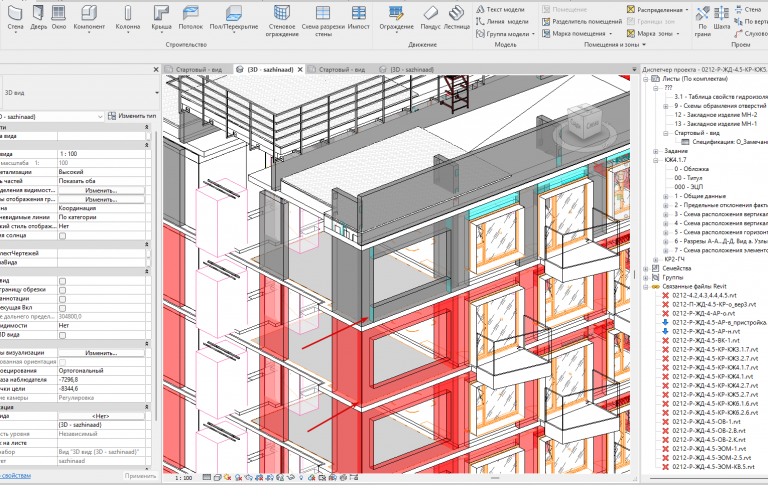Select sheet 0 - Обложка

click(692, 169)
